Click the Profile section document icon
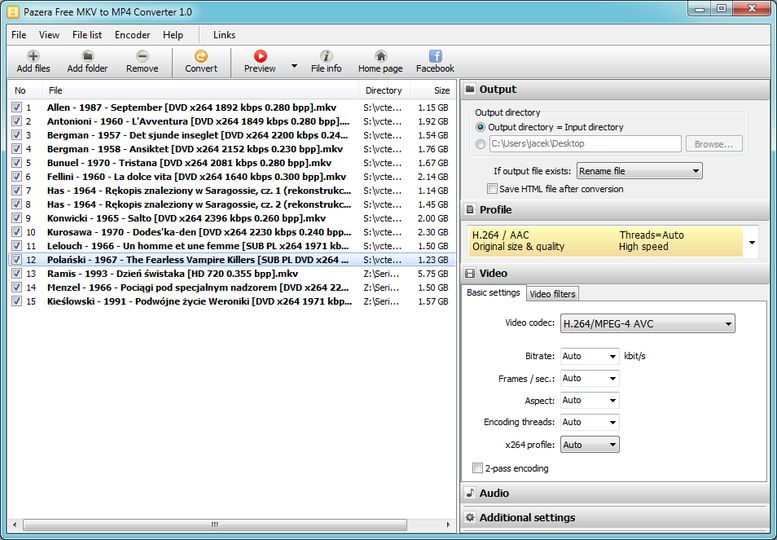 (470, 210)
